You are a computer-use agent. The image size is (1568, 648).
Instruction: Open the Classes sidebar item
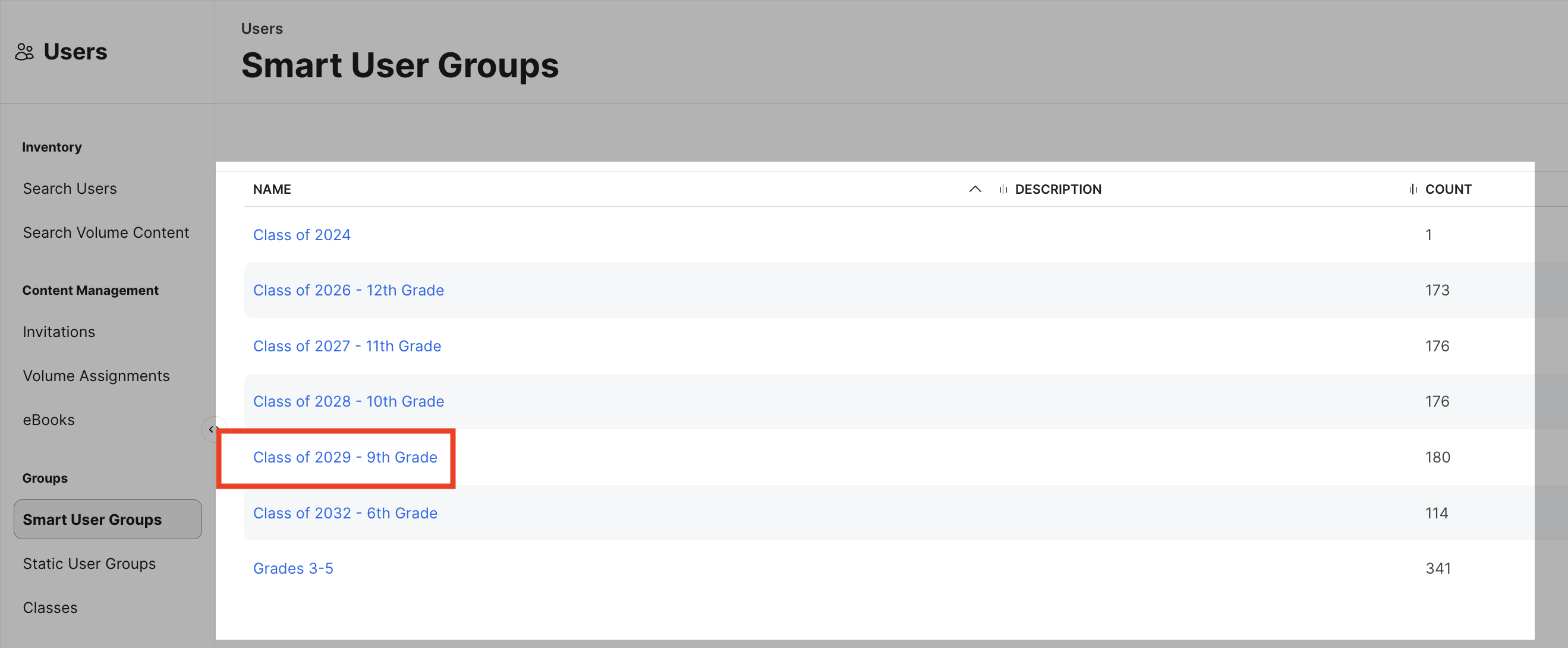pos(50,608)
